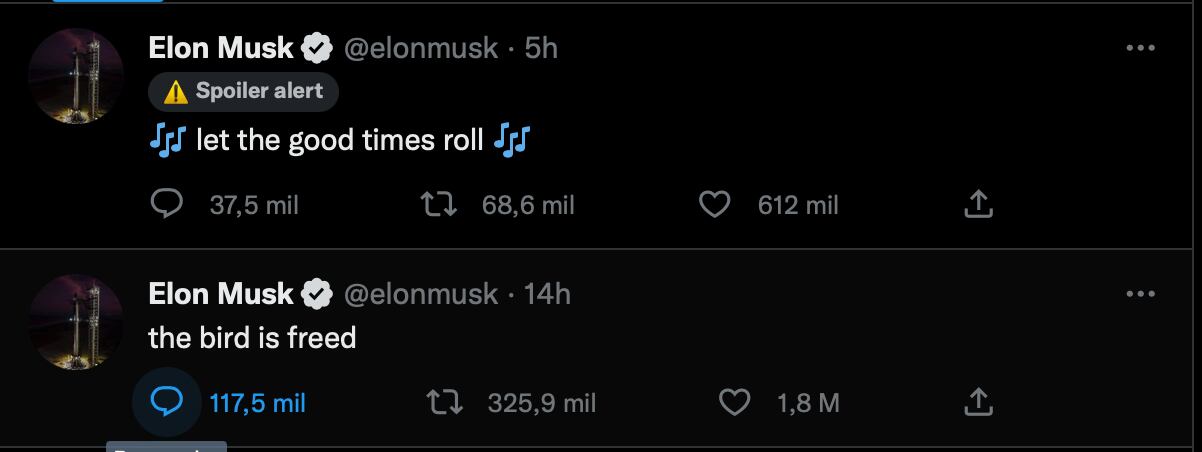Like "the bird is freed" tweet

[735, 403]
